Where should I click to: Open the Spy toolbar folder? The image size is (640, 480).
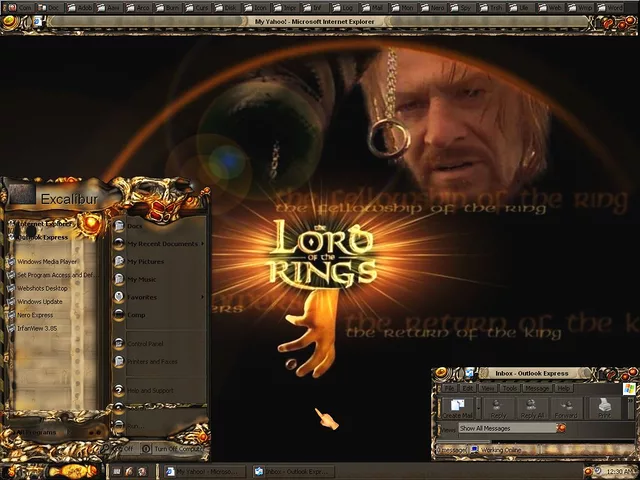(x=461, y=7)
